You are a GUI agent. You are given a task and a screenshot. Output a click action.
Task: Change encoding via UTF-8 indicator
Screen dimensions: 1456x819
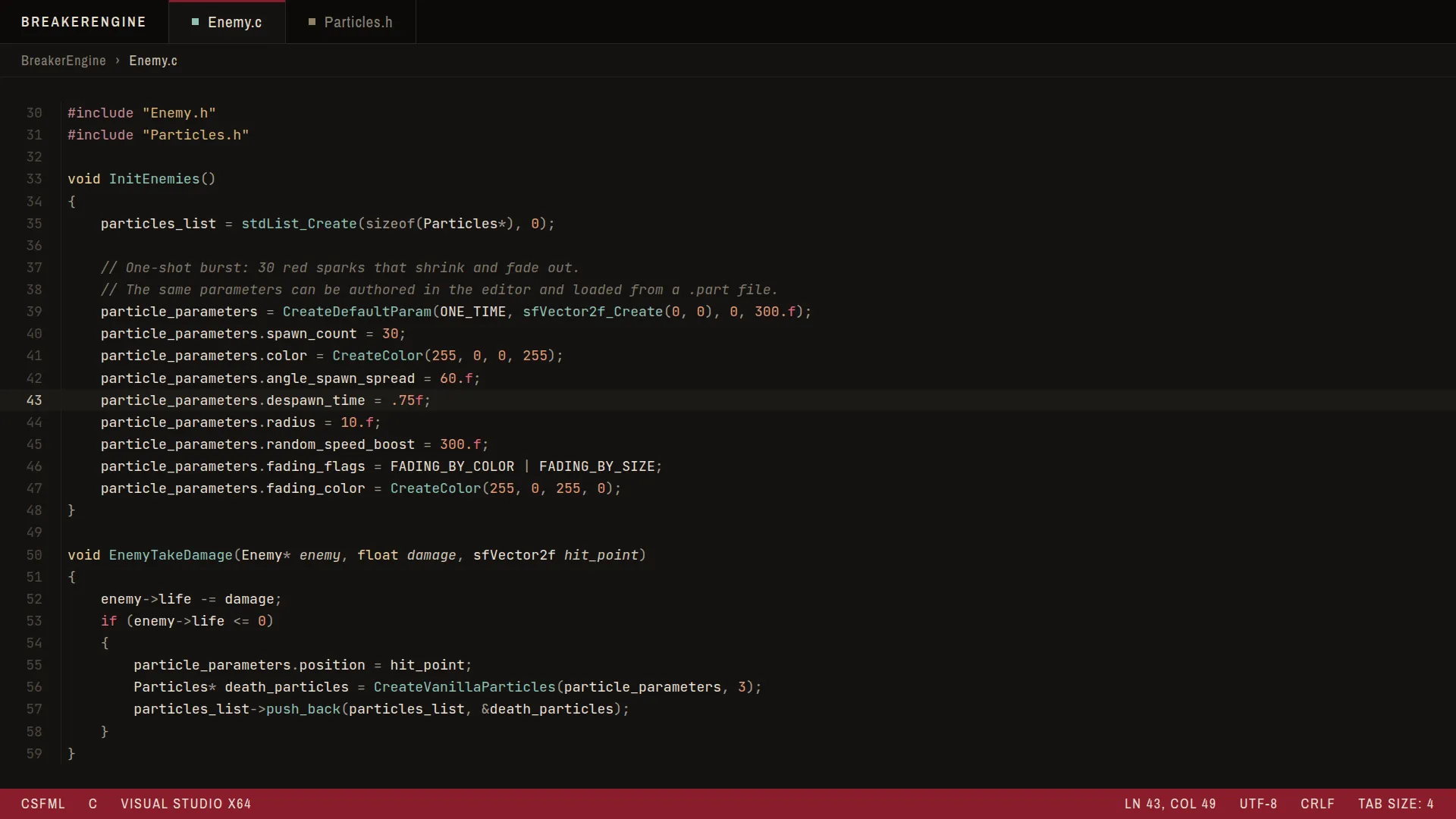click(x=1258, y=804)
